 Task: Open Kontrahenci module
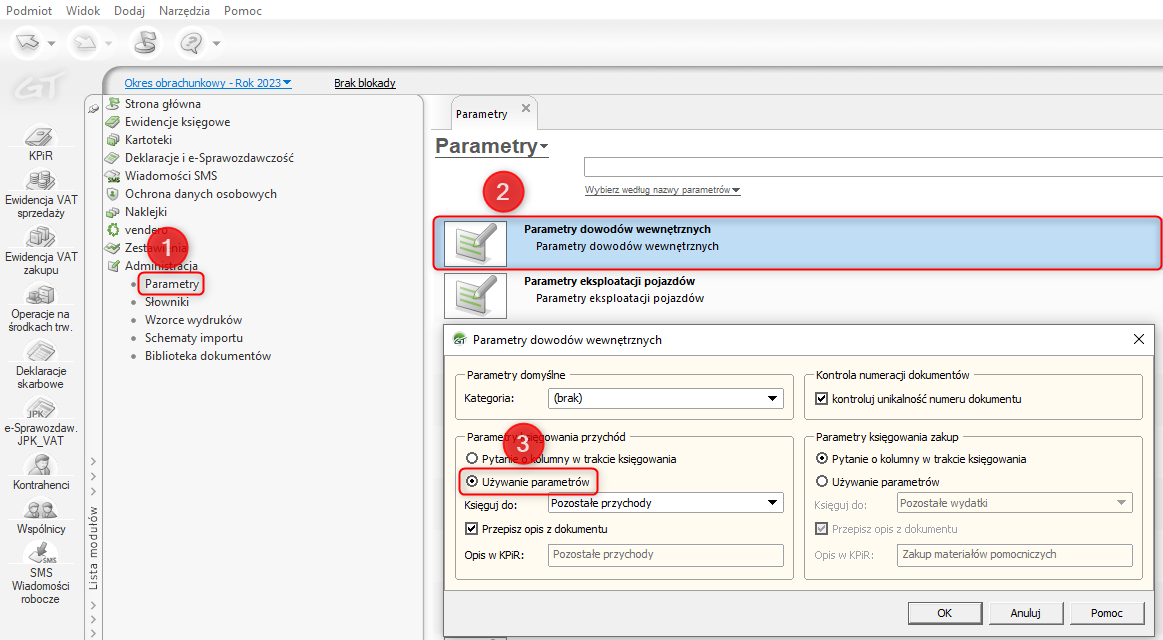pyautogui.click(x=40, y=465)
